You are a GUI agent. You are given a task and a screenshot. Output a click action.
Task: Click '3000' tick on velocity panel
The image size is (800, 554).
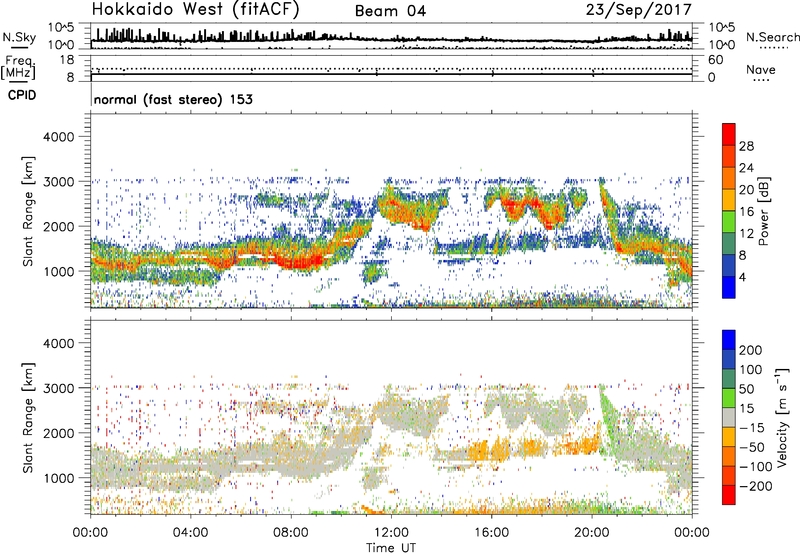pyautogui.click(x=59, y=388)
